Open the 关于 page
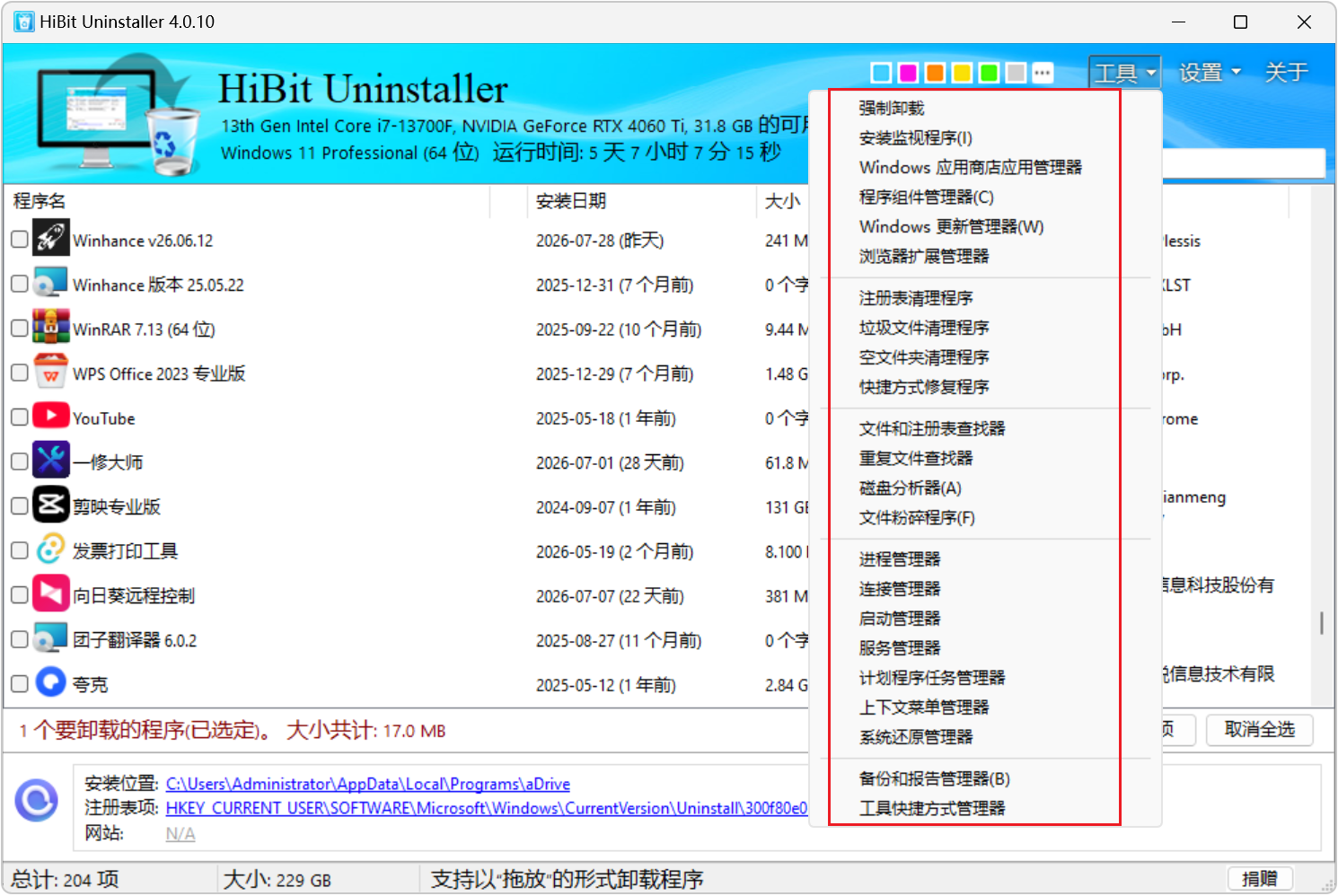The height and width of the screenshot is (896, 1338). (1286, 73)
